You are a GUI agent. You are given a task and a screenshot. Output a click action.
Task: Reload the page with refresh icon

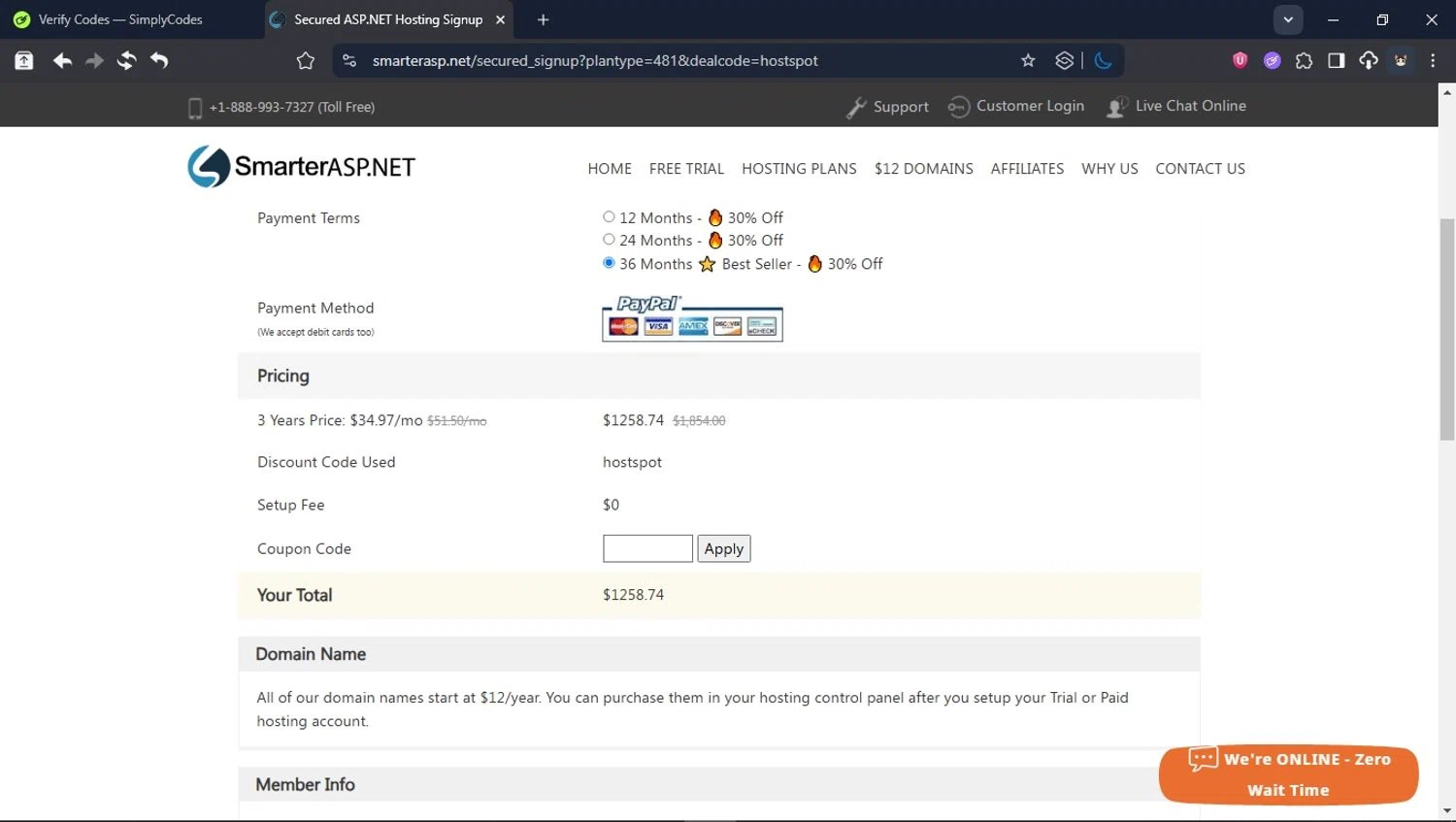(126, 61)
